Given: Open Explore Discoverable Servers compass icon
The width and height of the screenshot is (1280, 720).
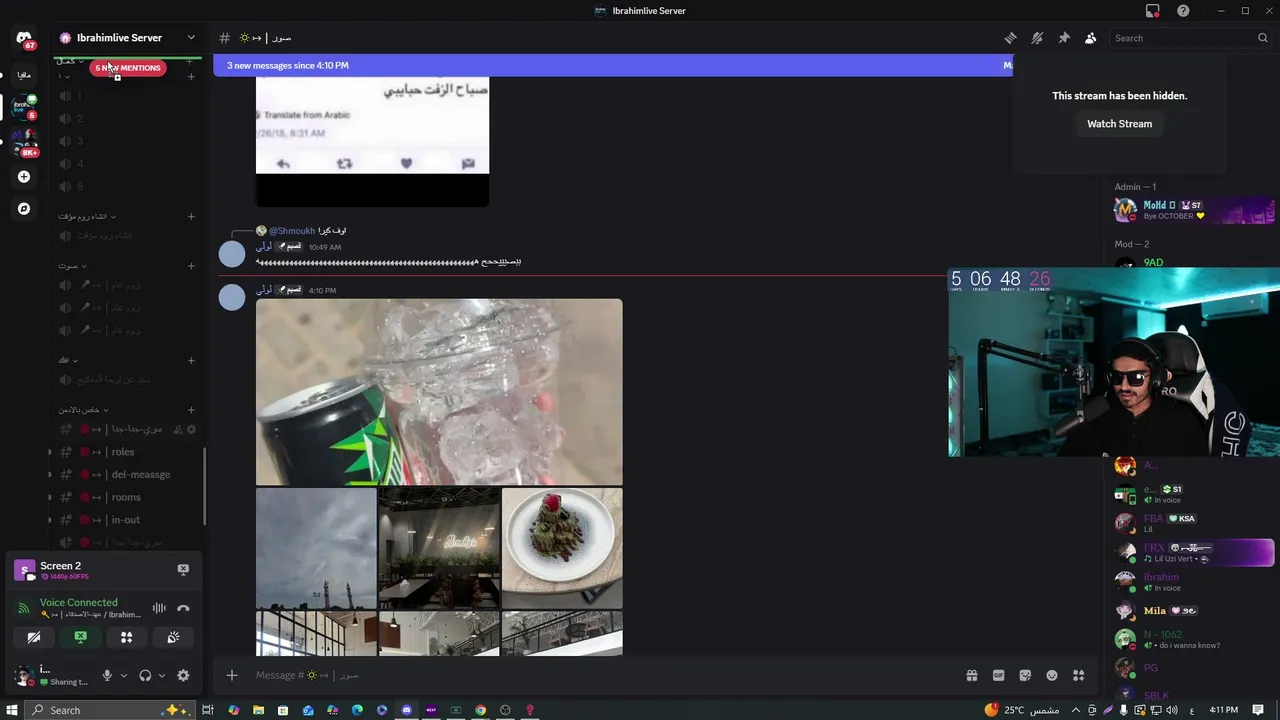Looking at the screenshot, I should coord(24,209).
